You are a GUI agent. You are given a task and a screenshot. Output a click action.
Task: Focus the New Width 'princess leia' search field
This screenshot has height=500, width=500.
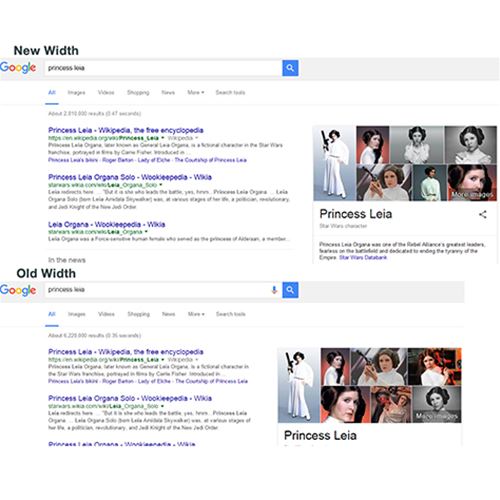pyautogui.click(x=163, y=68)
